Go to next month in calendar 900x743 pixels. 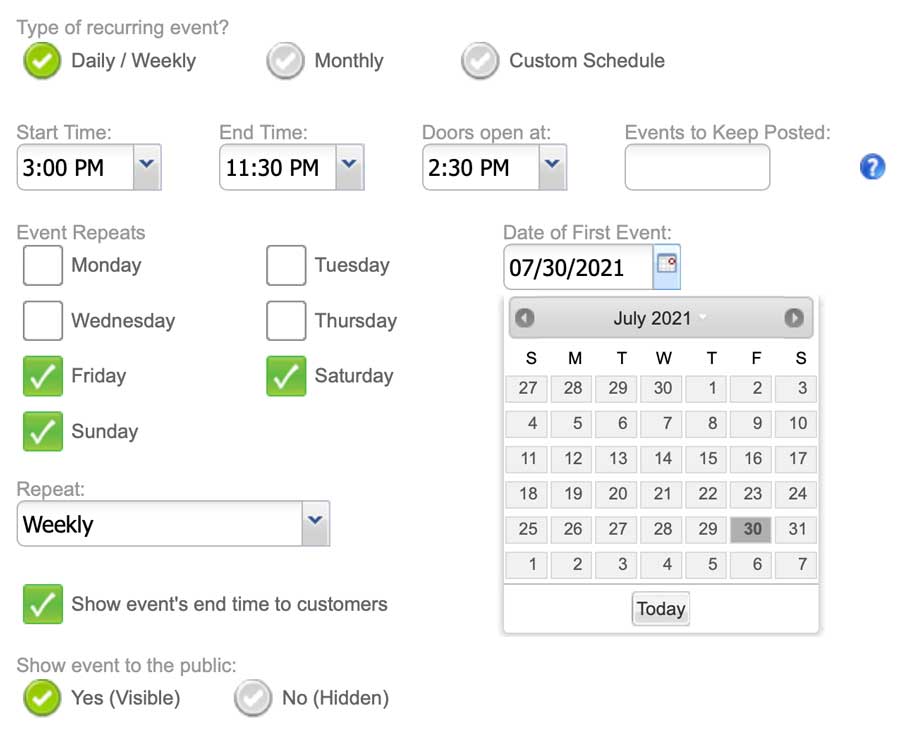794,318
